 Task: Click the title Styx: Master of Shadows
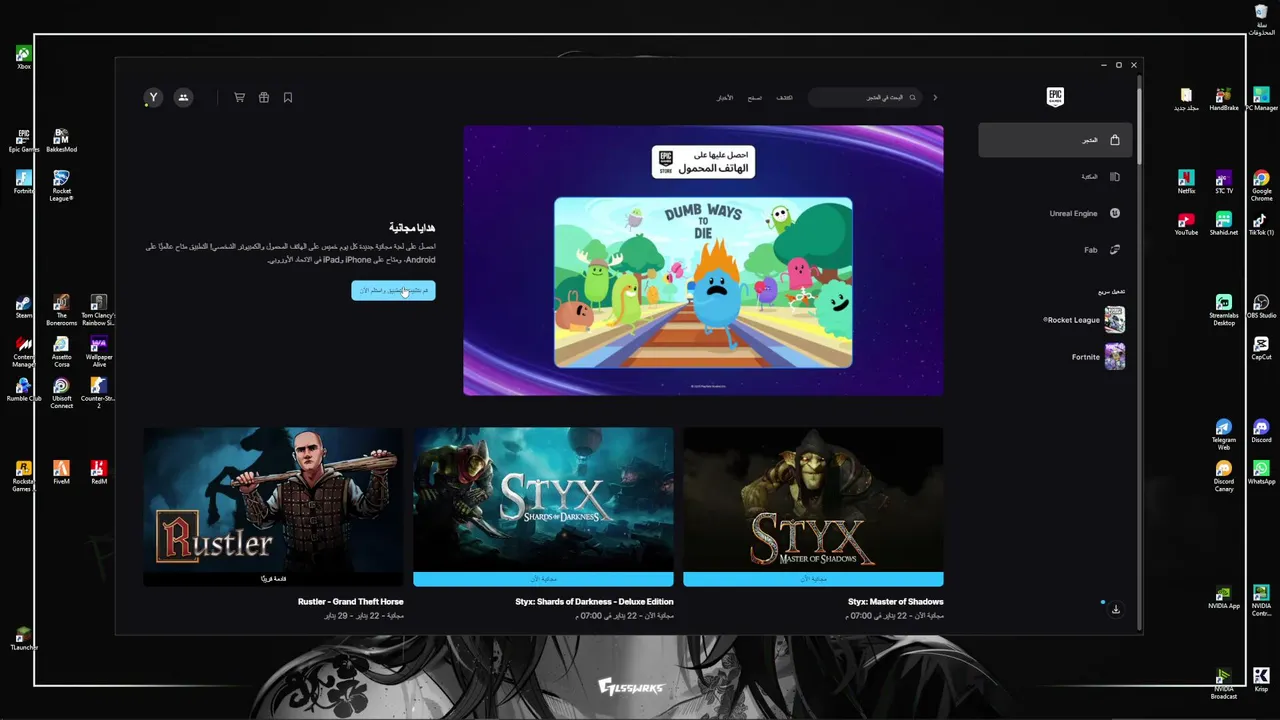coord(896,602)
